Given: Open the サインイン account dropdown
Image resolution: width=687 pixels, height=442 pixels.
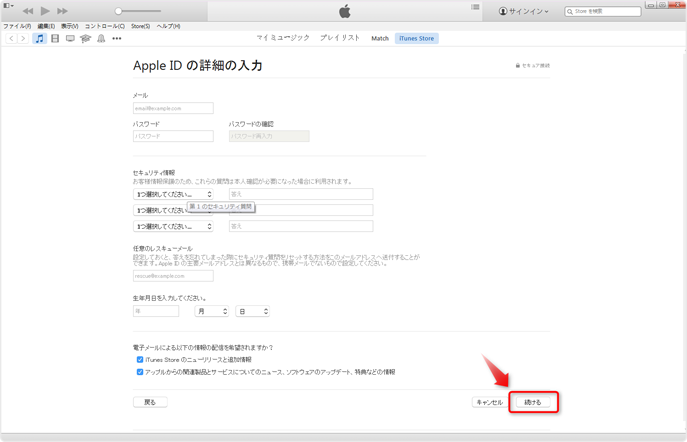Looking at the screenshot, I should click(524, 11).
